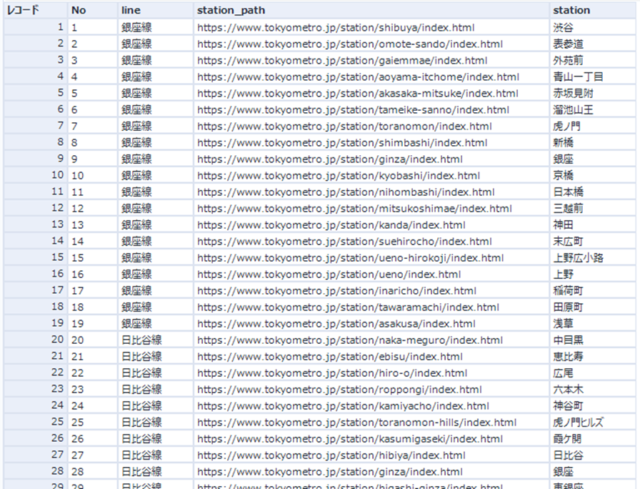
Task: Click the station cell '溜池山王'
Action: (593, 110)
